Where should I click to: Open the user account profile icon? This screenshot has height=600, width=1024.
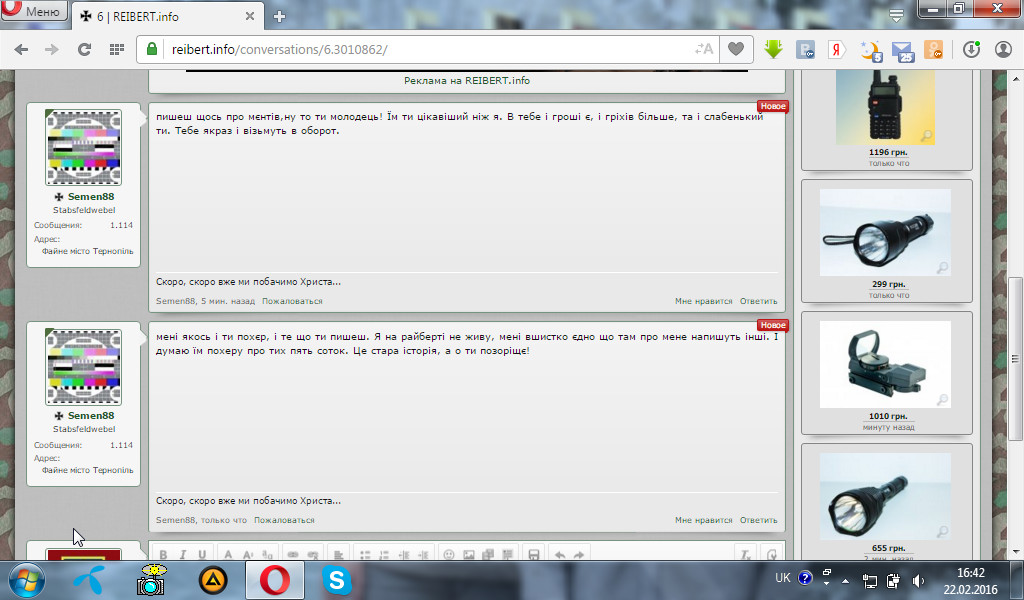pos(1003,50)
